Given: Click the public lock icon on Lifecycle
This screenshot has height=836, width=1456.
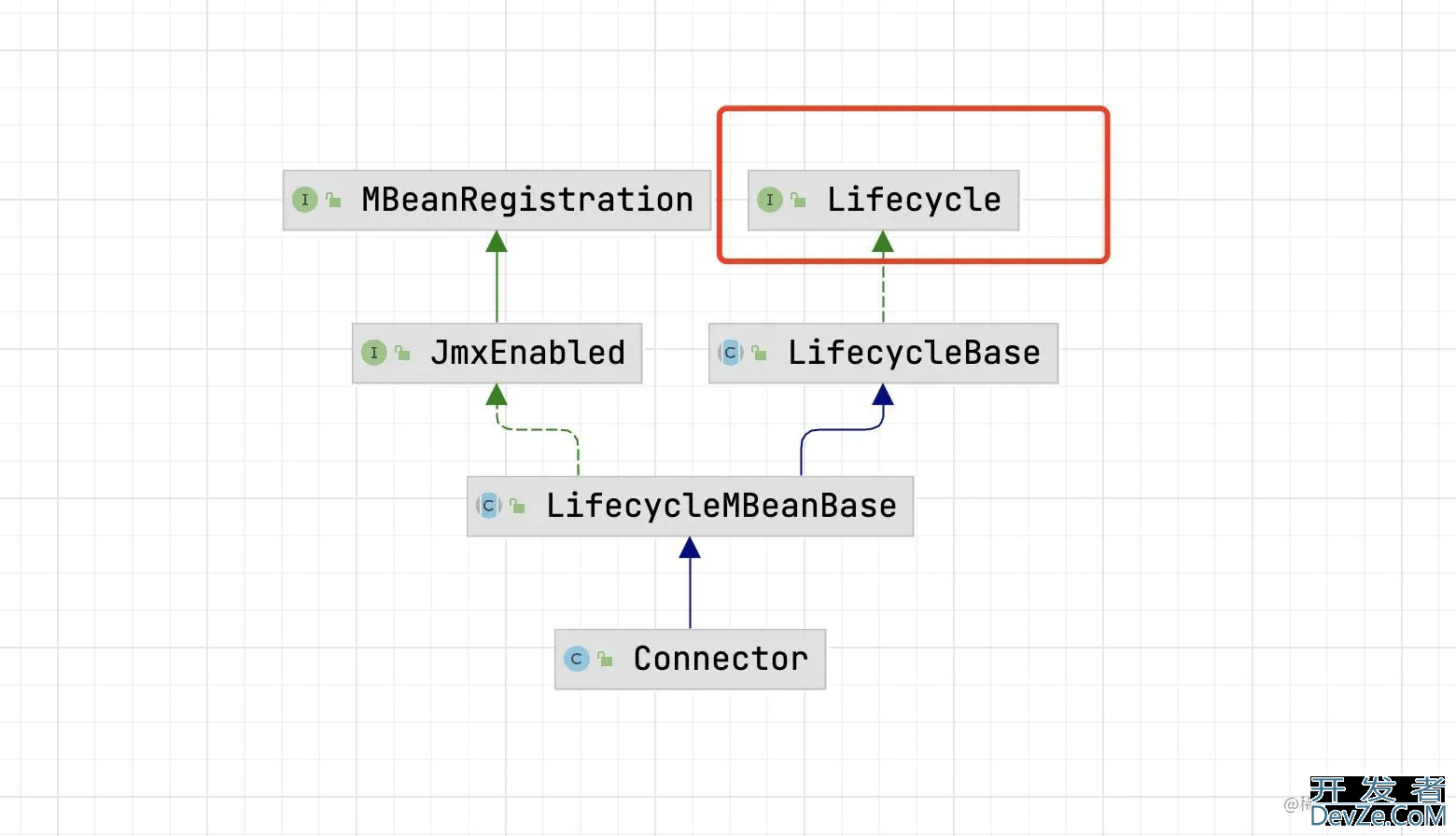Looking at the screenshot, I should tap(798, 200).
